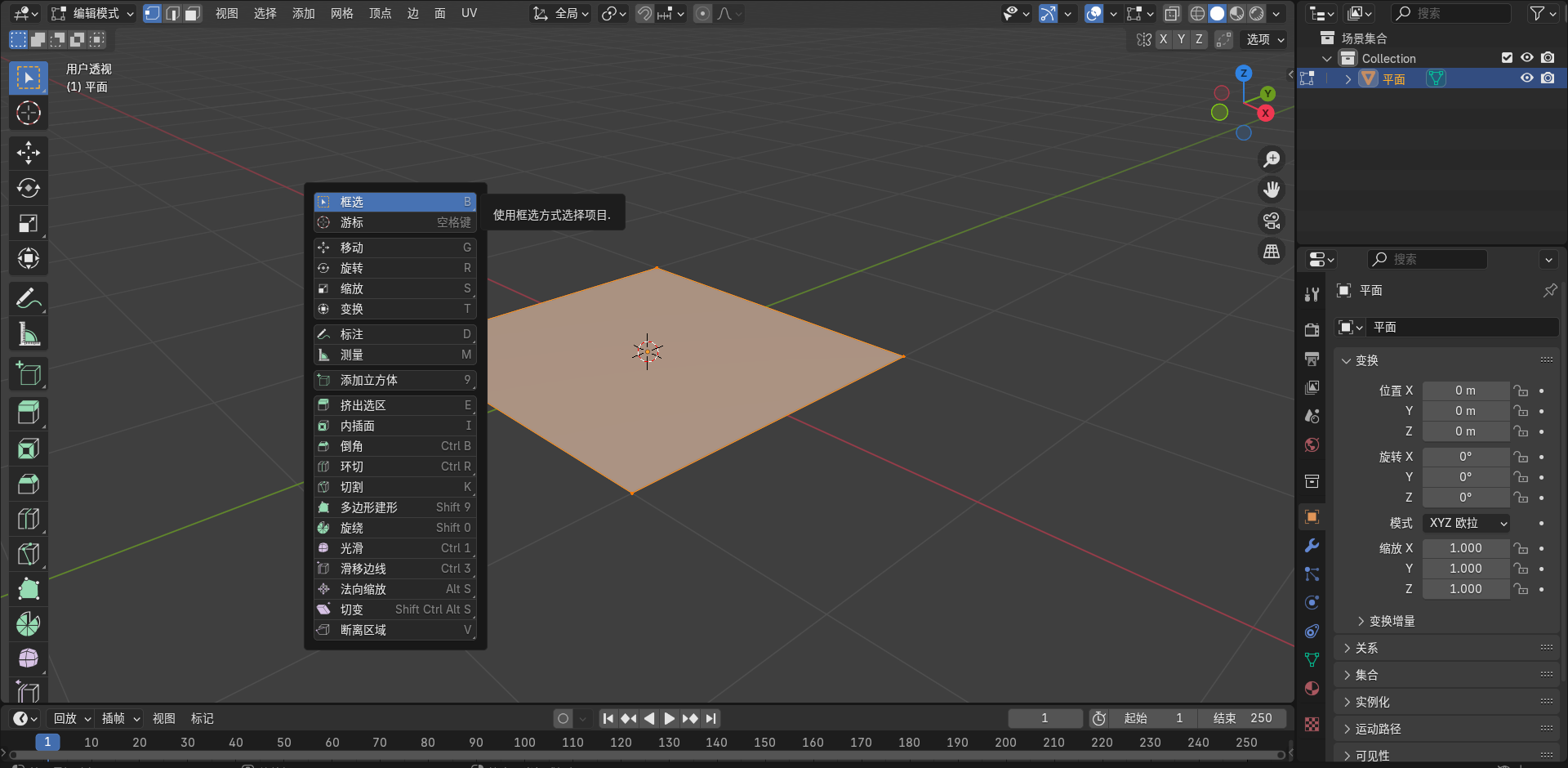Select the Extrude Region tool in toolbar
Image resolution: width=1568 pixels, height=768 pixels.
29,413
